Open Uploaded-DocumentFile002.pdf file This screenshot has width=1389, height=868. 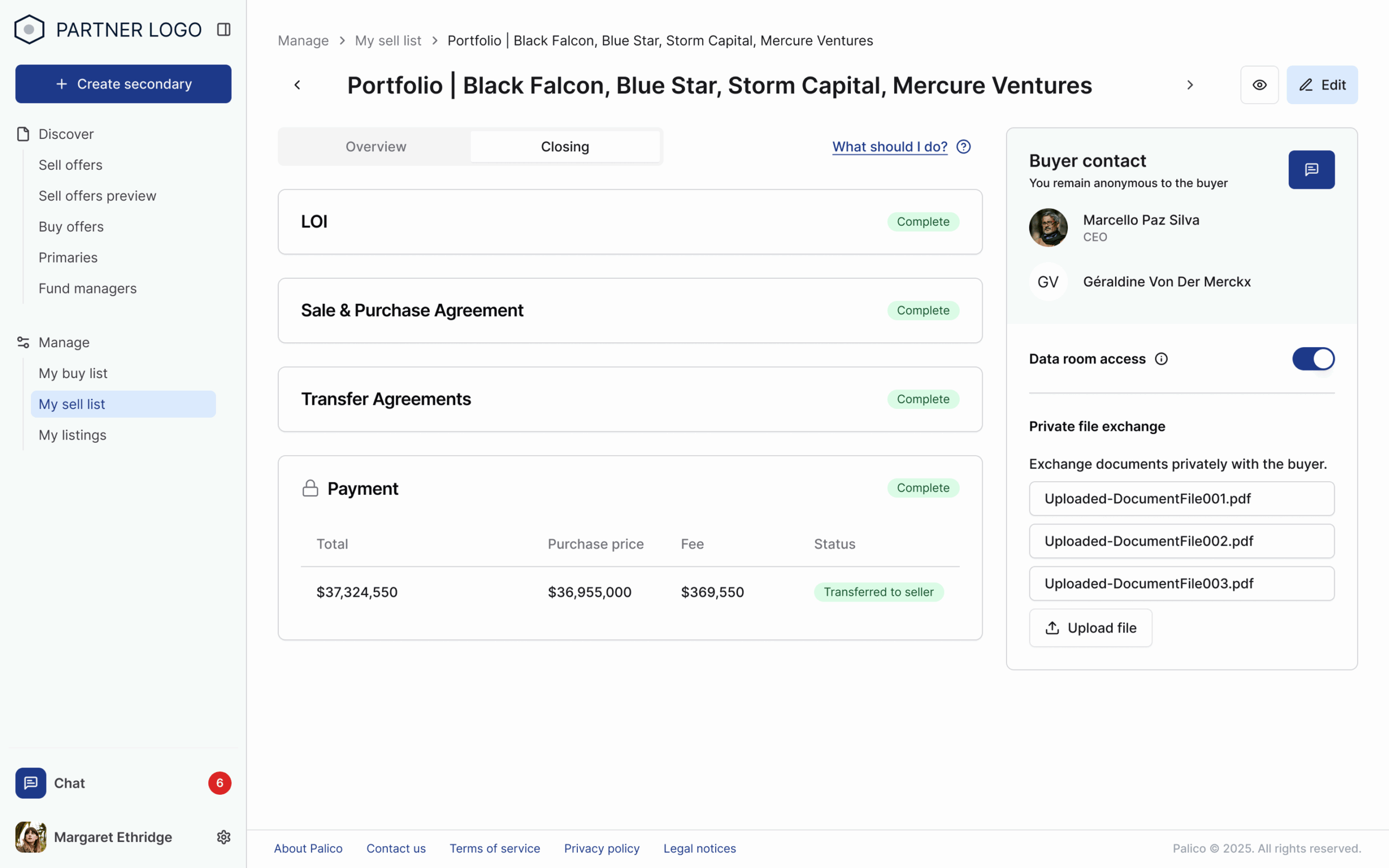(x=1181, y=541)
